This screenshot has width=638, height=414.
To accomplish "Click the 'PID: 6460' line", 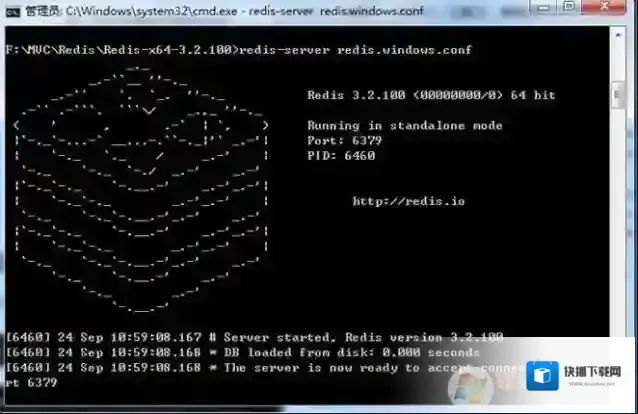I will click(341, 156).
